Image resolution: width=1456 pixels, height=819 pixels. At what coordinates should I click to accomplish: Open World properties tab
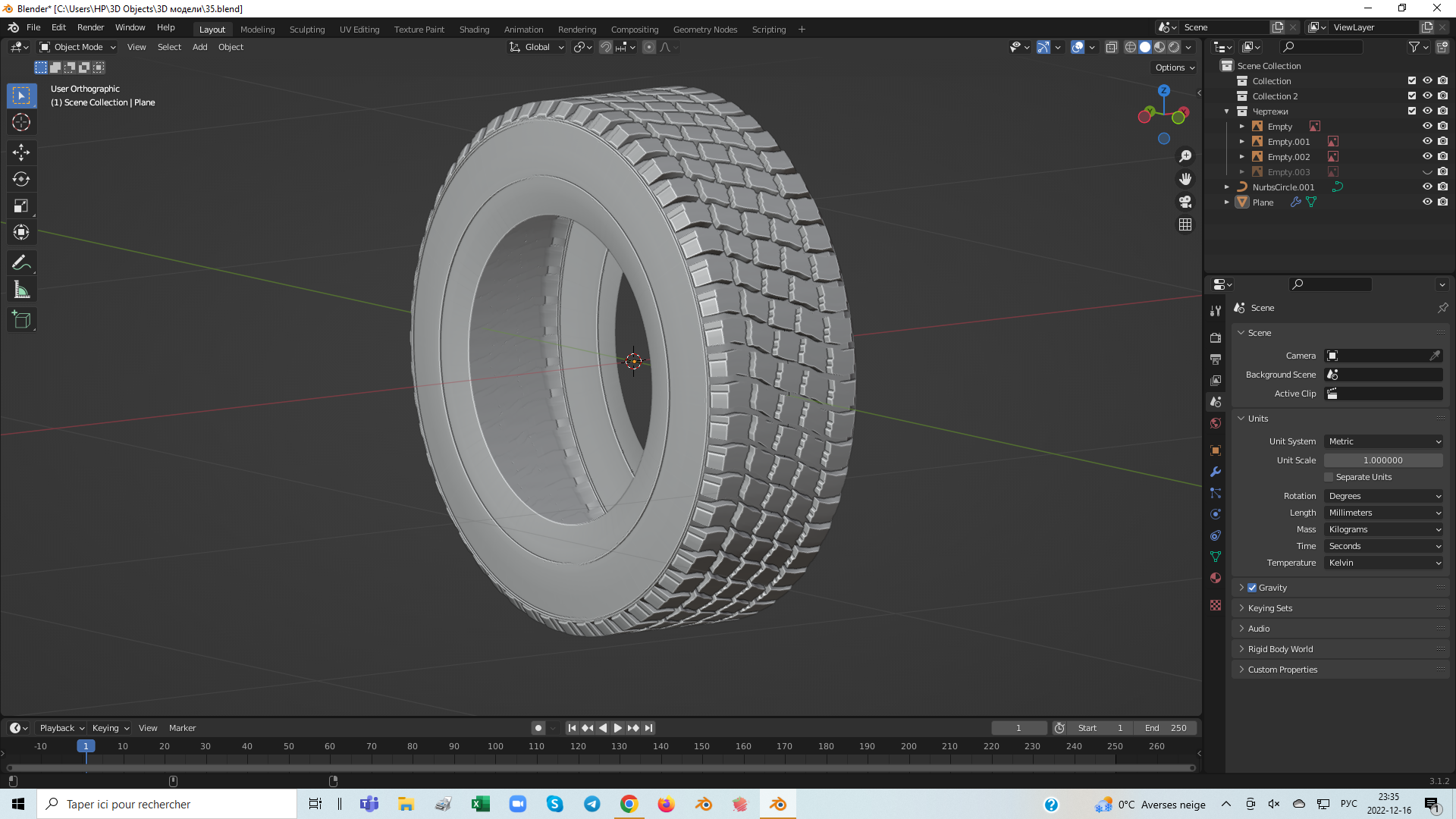pos(1216,423)
